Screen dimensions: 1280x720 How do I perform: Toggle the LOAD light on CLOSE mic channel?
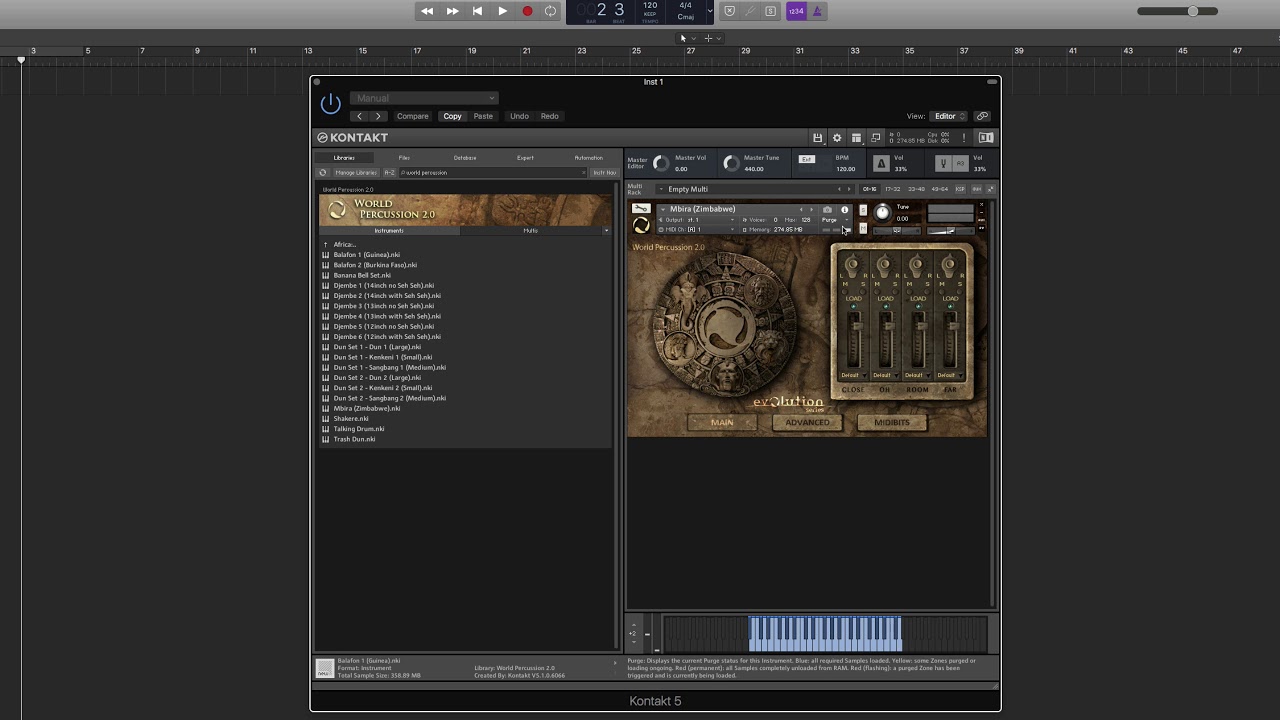coord(853,306)
